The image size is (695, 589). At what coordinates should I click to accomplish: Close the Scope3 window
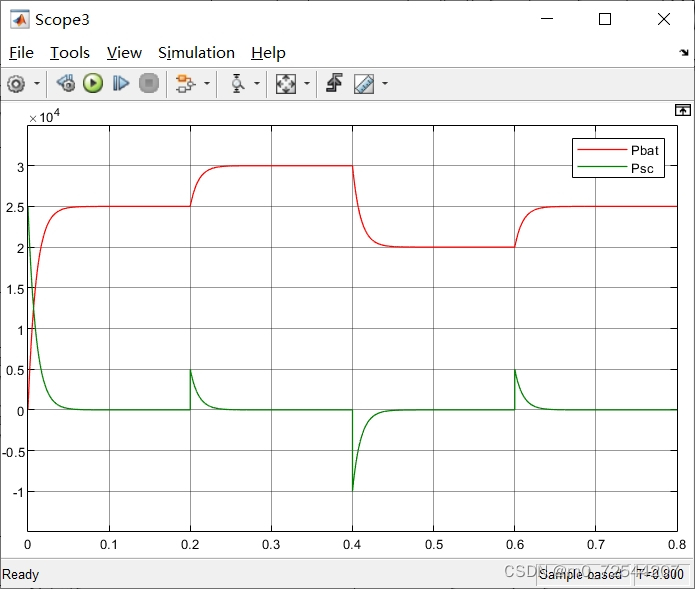(x=664, y=19)
